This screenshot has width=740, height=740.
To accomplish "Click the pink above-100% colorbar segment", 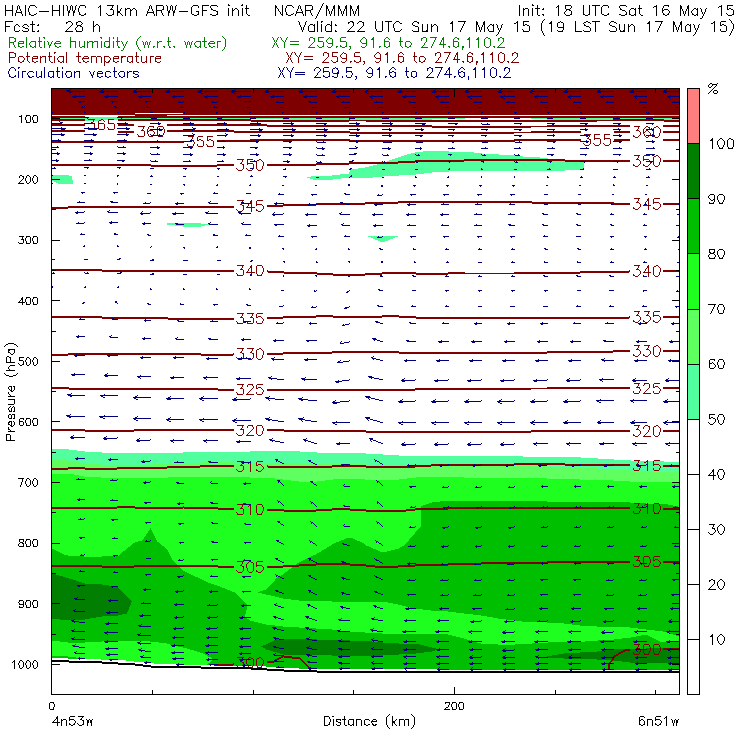I will [693, 116].
